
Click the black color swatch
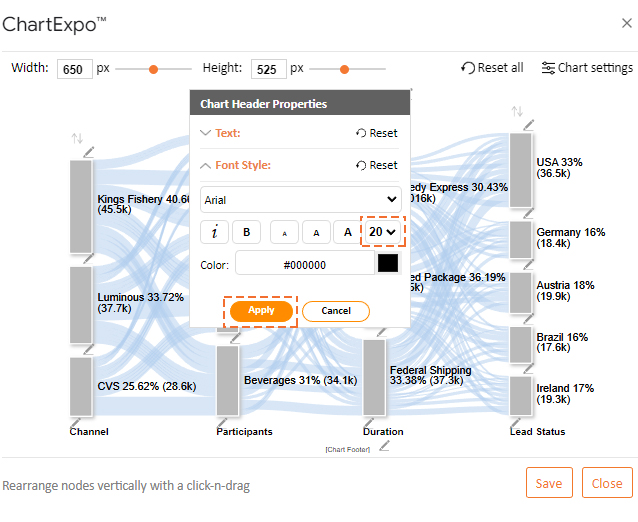point(388,264)
